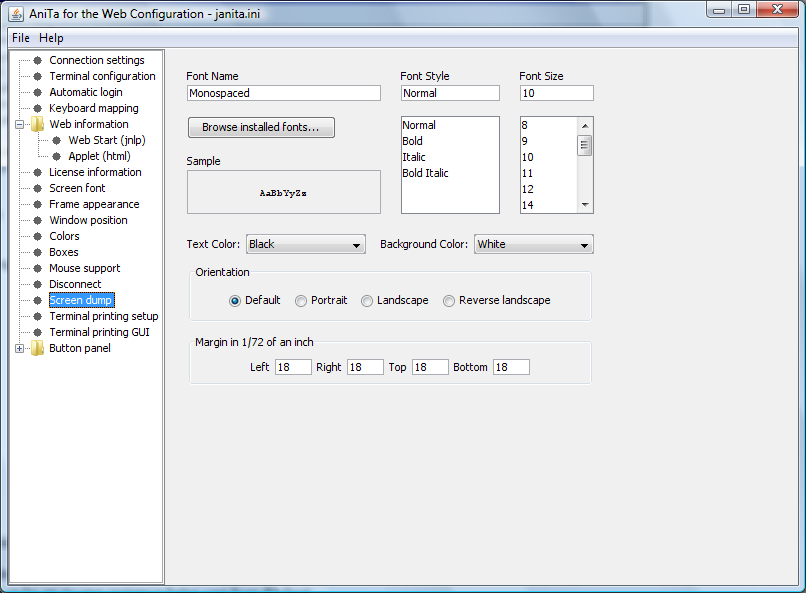Select the Reverse landscape radio button
The width and height of the screenshot is (806, 593).
click(x=449, y=301)
